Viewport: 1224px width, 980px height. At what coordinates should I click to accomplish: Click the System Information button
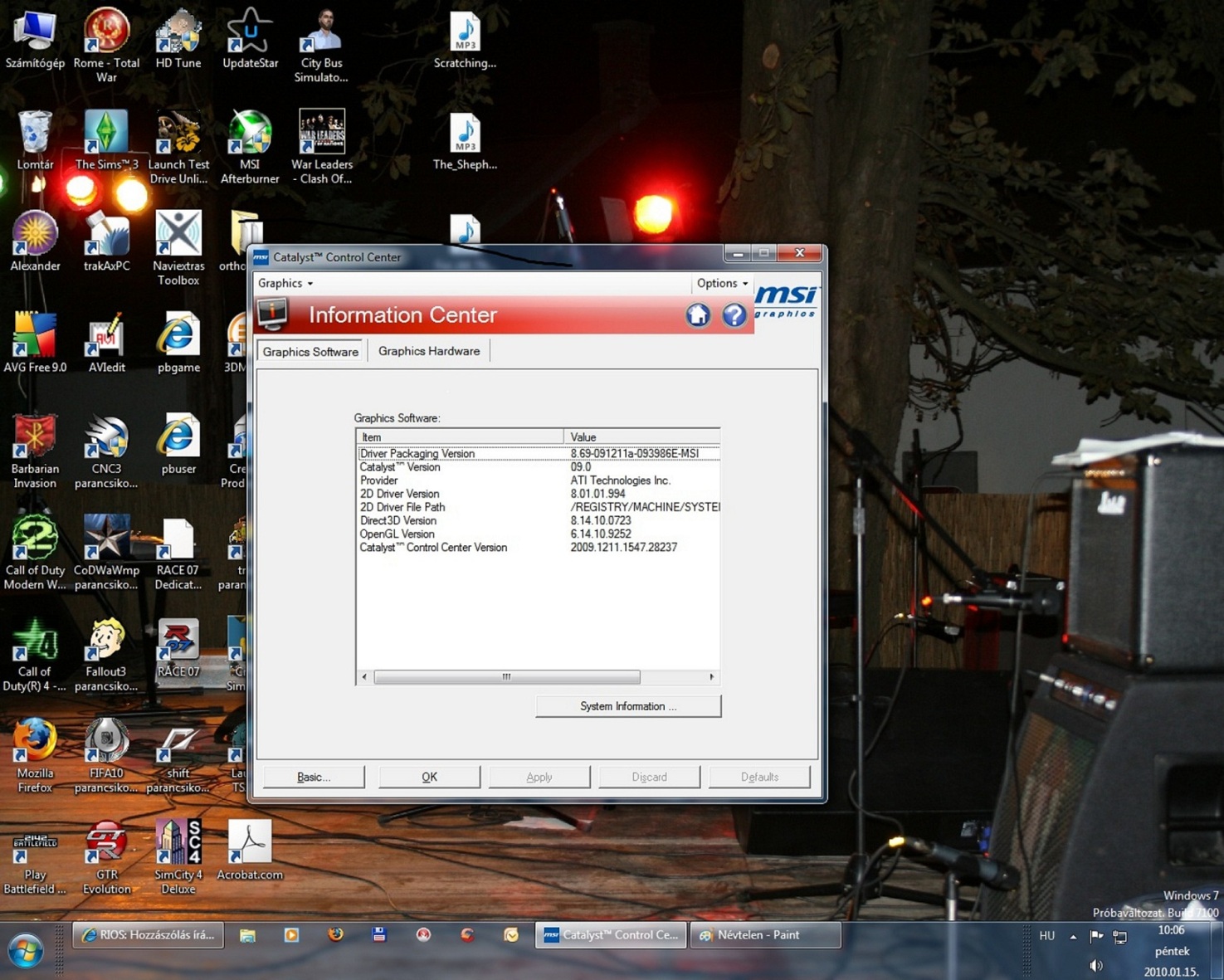pos(628,706)
